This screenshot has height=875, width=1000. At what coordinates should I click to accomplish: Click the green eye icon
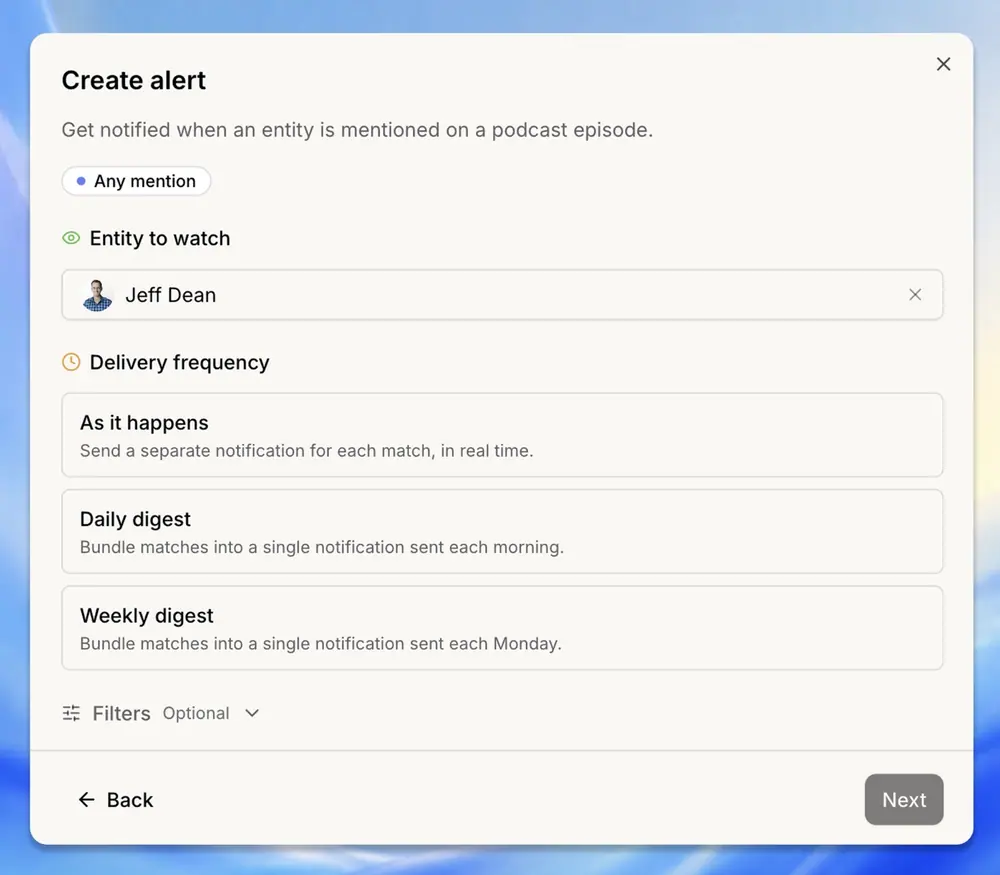click(71, 238)
